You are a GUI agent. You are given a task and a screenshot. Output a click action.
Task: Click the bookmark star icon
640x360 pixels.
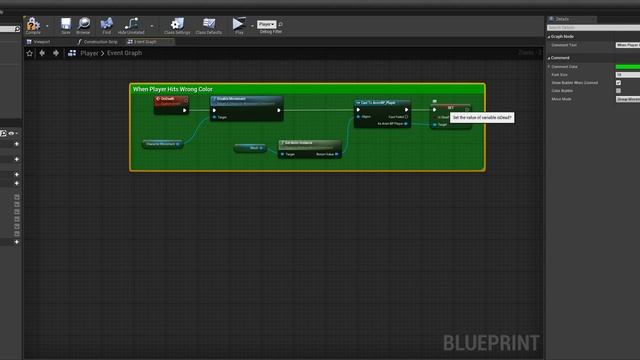coord(29,53)
